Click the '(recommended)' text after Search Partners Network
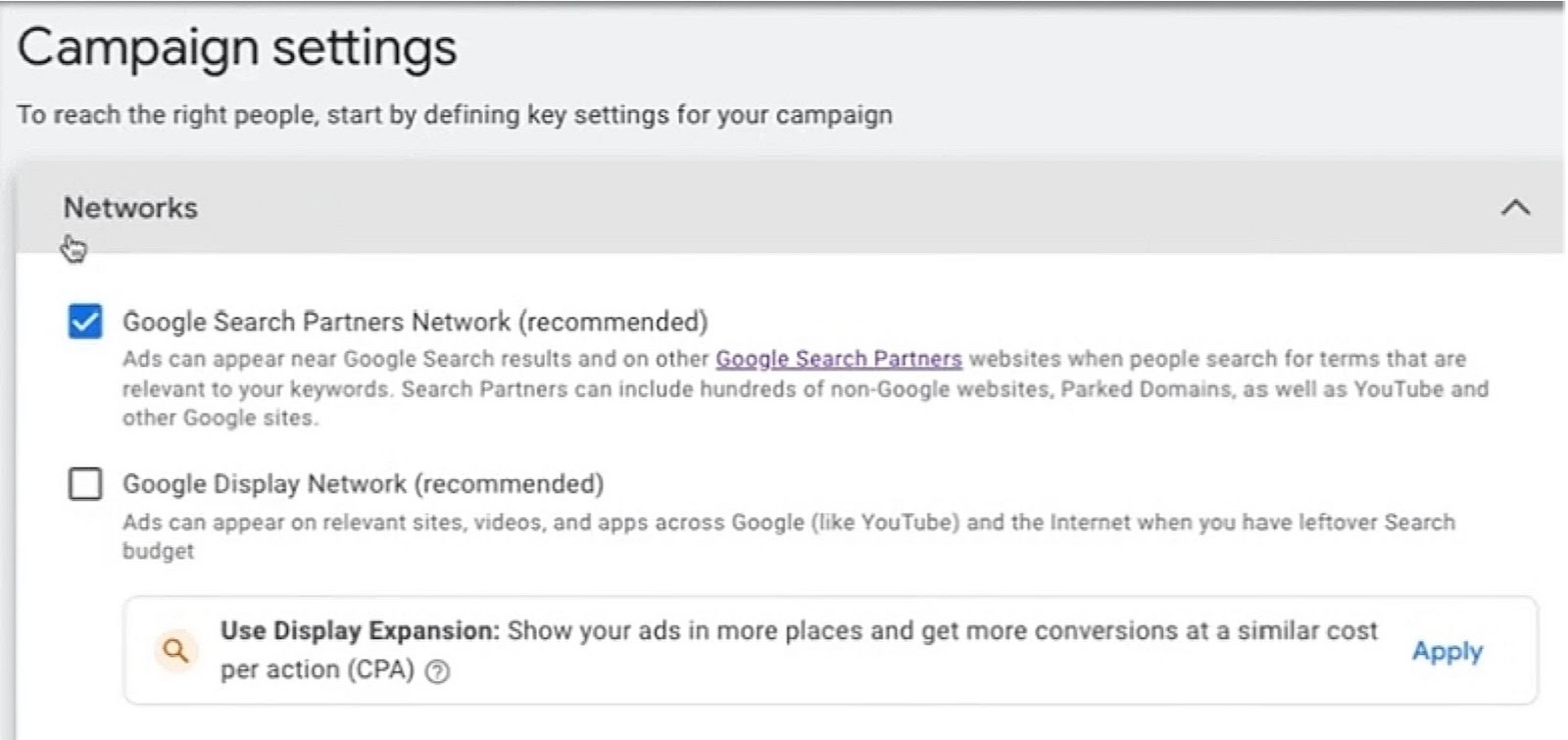1568x740 pixels. (612, 321)
